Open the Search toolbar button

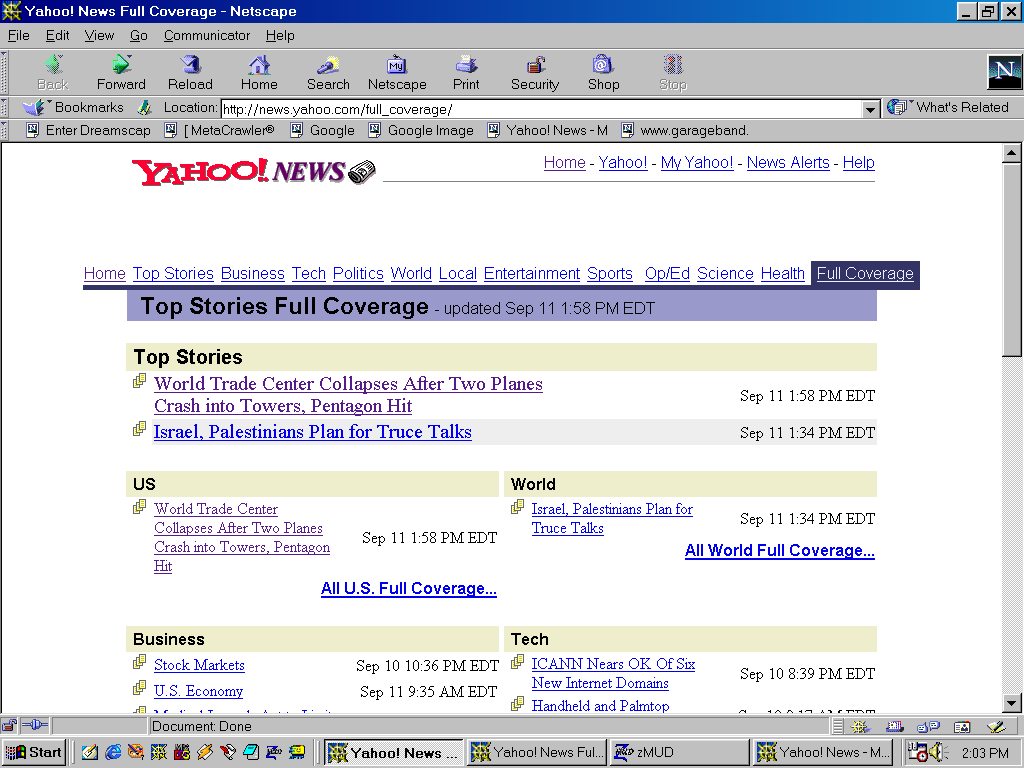coord(328,72)
